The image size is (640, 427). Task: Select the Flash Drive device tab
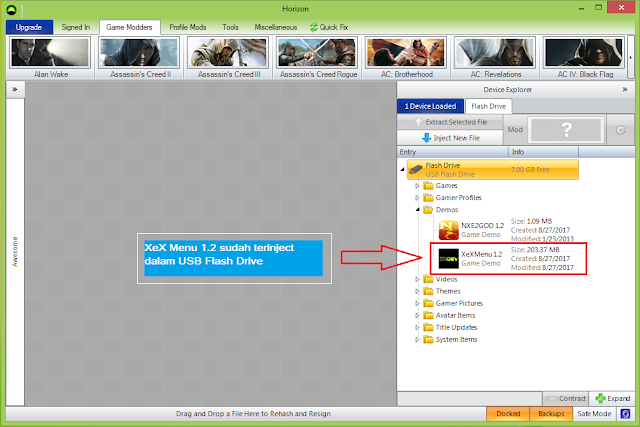(489, 106)
